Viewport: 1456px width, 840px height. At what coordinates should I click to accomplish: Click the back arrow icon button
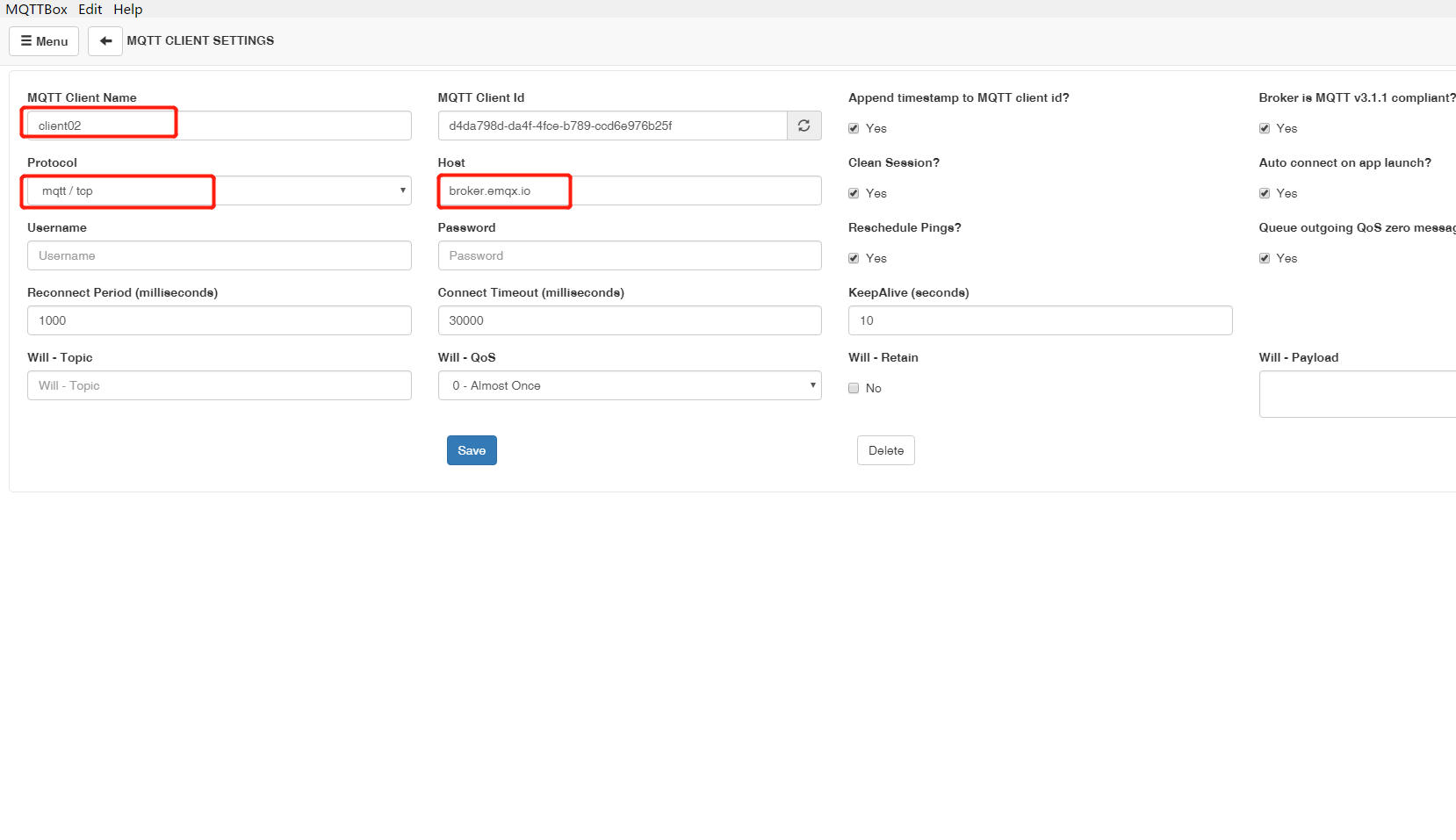click(105, 41)
